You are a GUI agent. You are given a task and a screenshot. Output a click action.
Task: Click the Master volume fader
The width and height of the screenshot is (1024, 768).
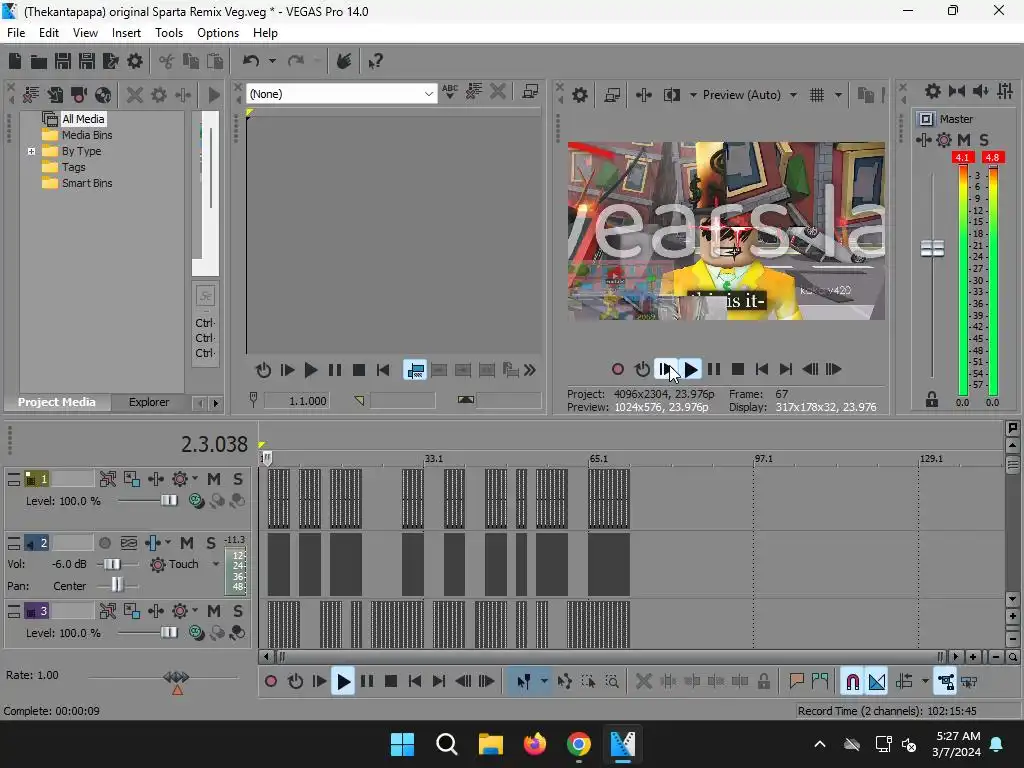(932, 248)
